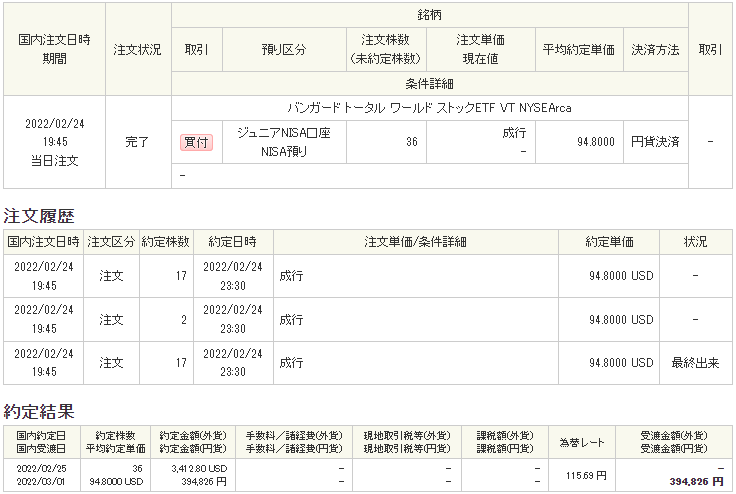This screenshot has width=736, height=494.
Task: Click the 為替レート value 115.69 円
Action: coord(586,476)
